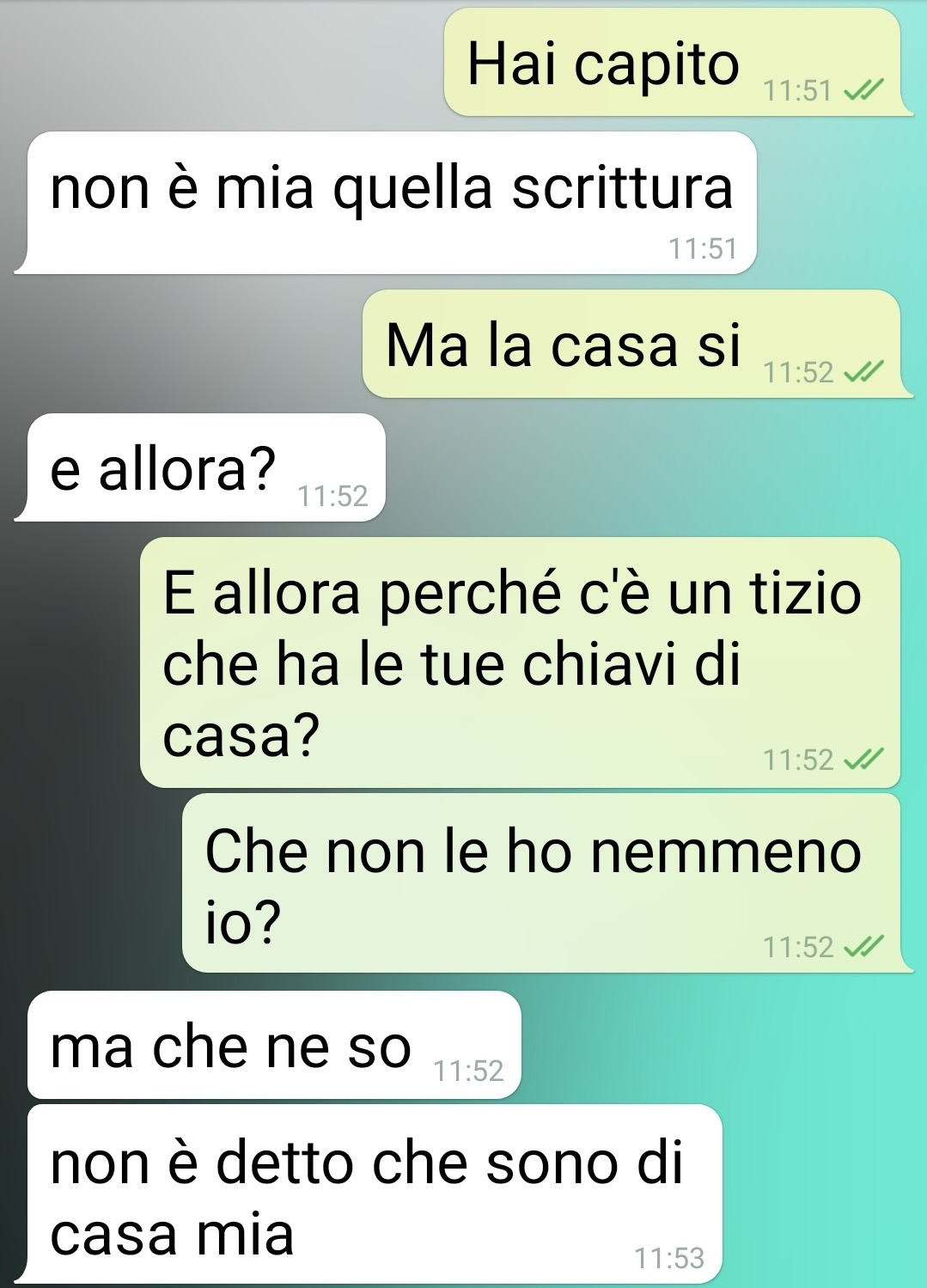The image size is (927, 1288).
Task: Click the 11:53 timestamp on the last message
Action: pyautogui.click(x=669, y=1259)
